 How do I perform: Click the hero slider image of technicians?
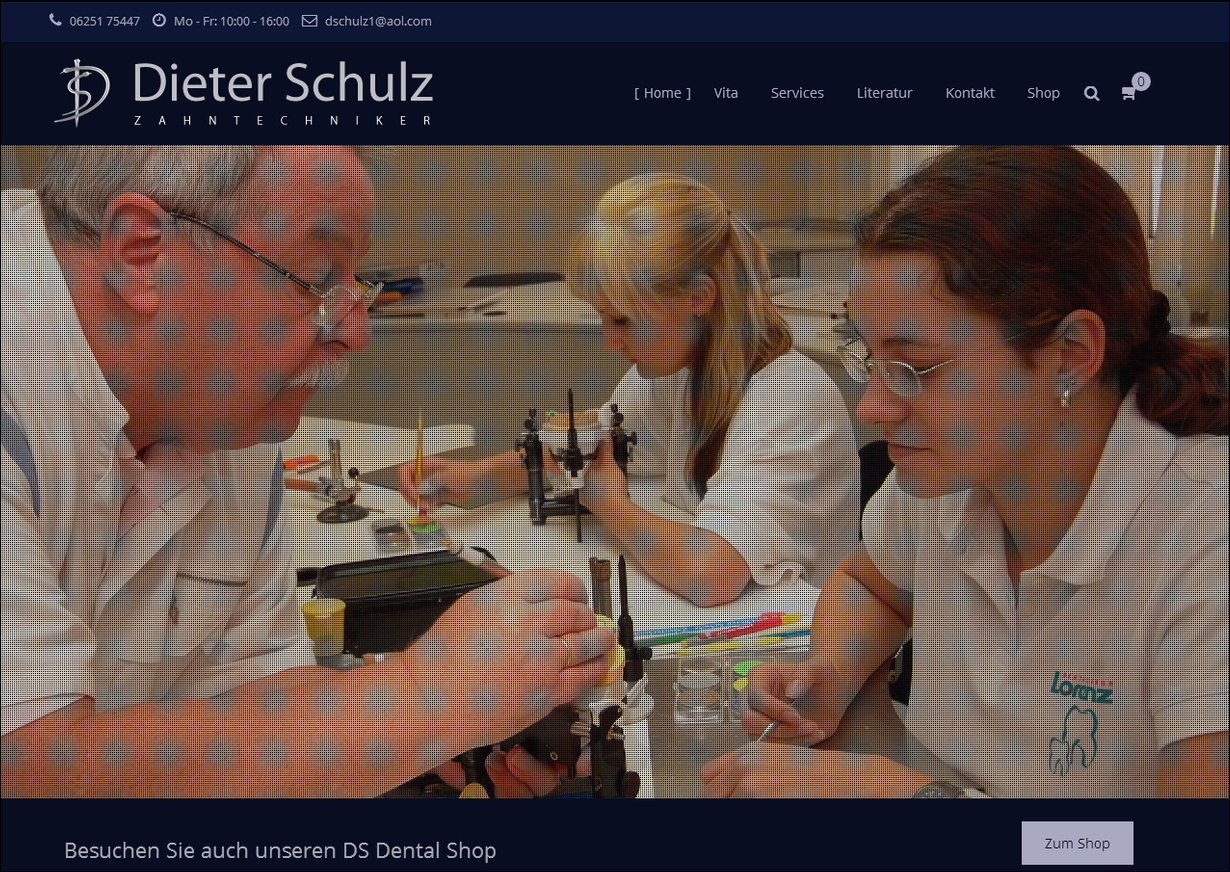click(615, 472)
